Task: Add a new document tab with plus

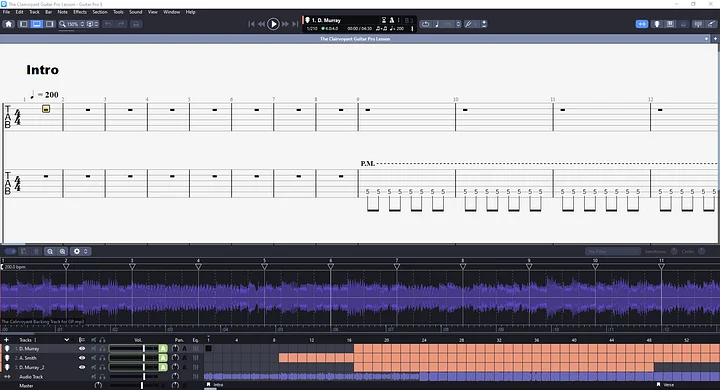Action: (x=715, y=39)
